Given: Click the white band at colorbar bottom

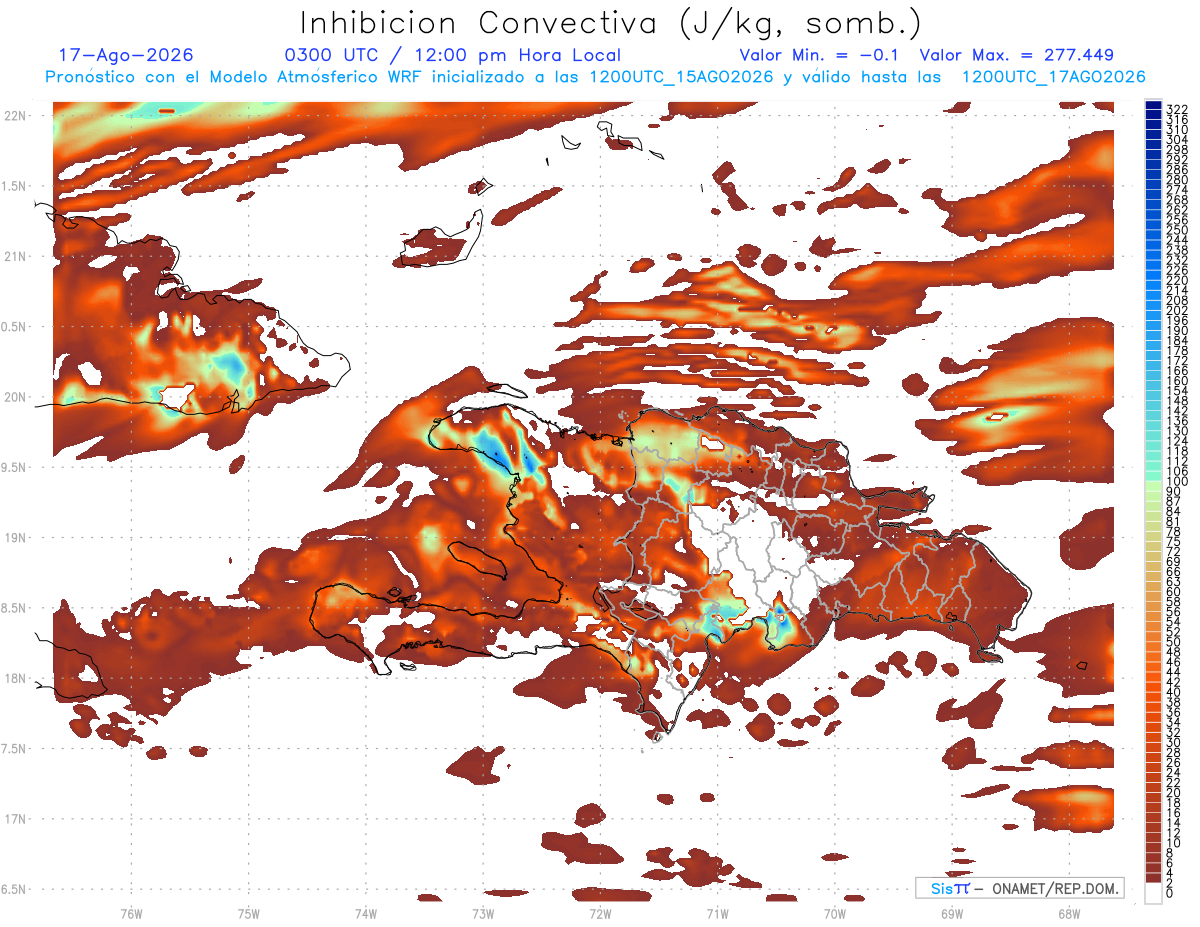Looking at the screenshot, I should (1154, 892).
